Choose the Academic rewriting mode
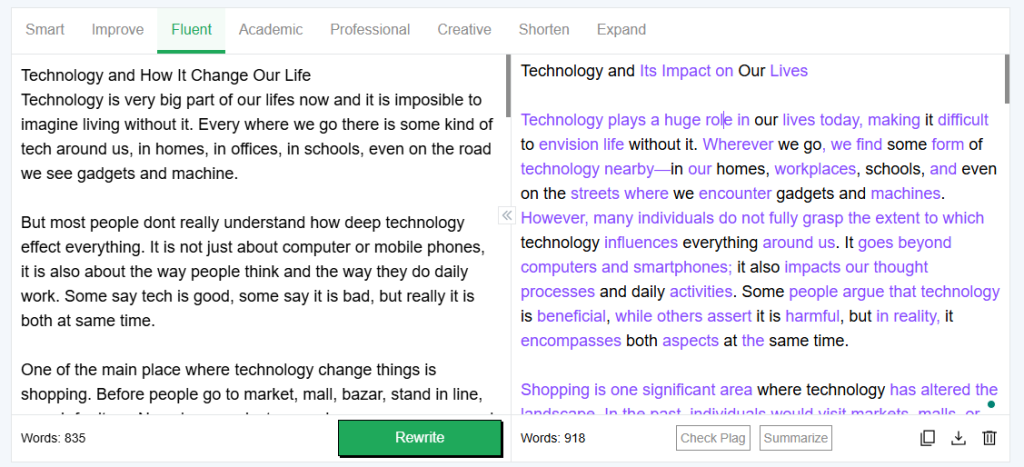The width and height of the screenshot is (1024, 467). tap(271, 29)
